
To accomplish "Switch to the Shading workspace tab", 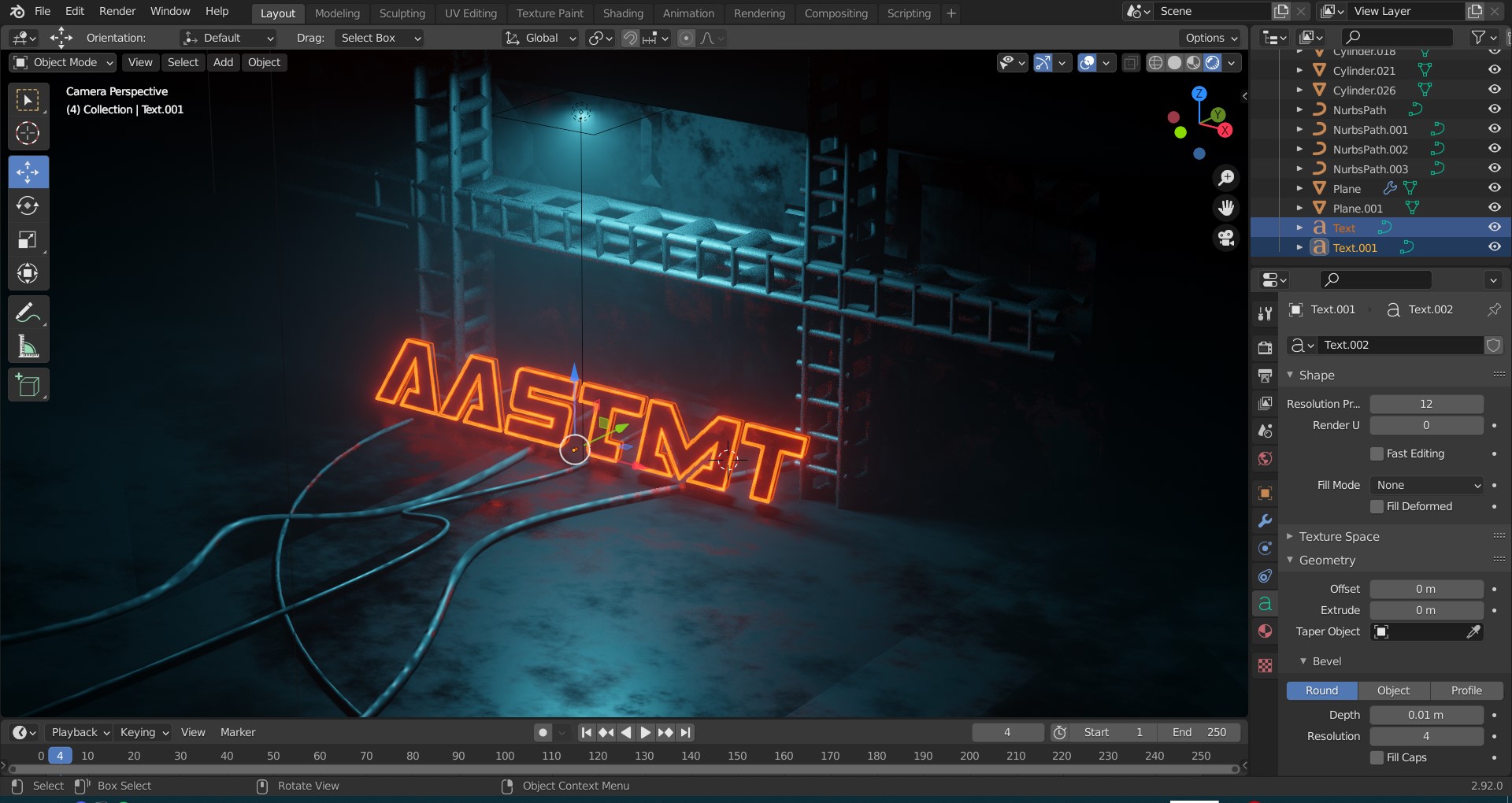I will point(624,13).
